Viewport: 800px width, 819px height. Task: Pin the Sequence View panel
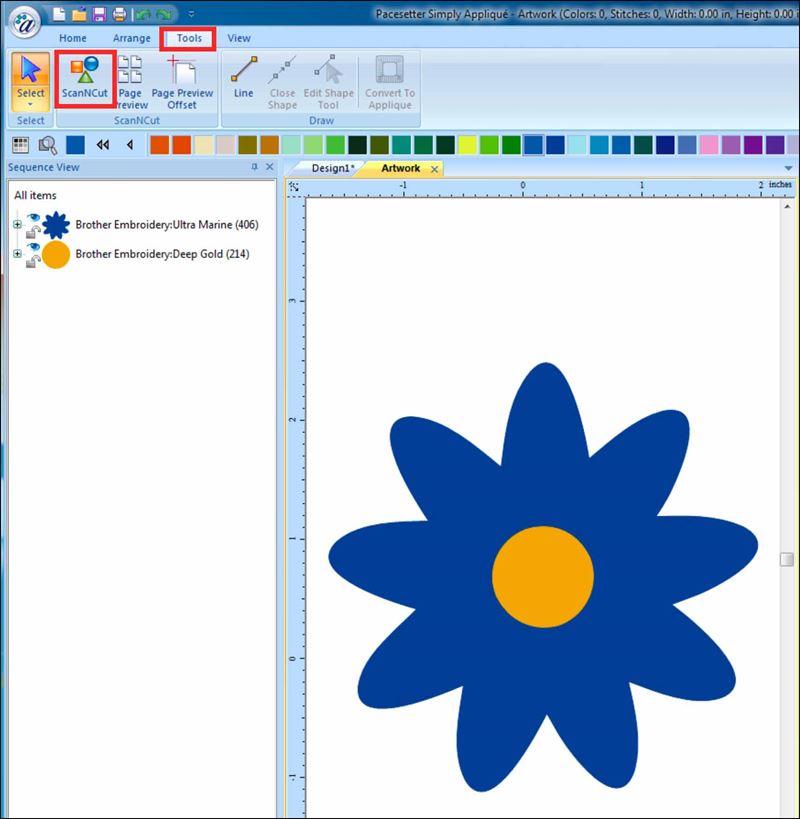254,167
